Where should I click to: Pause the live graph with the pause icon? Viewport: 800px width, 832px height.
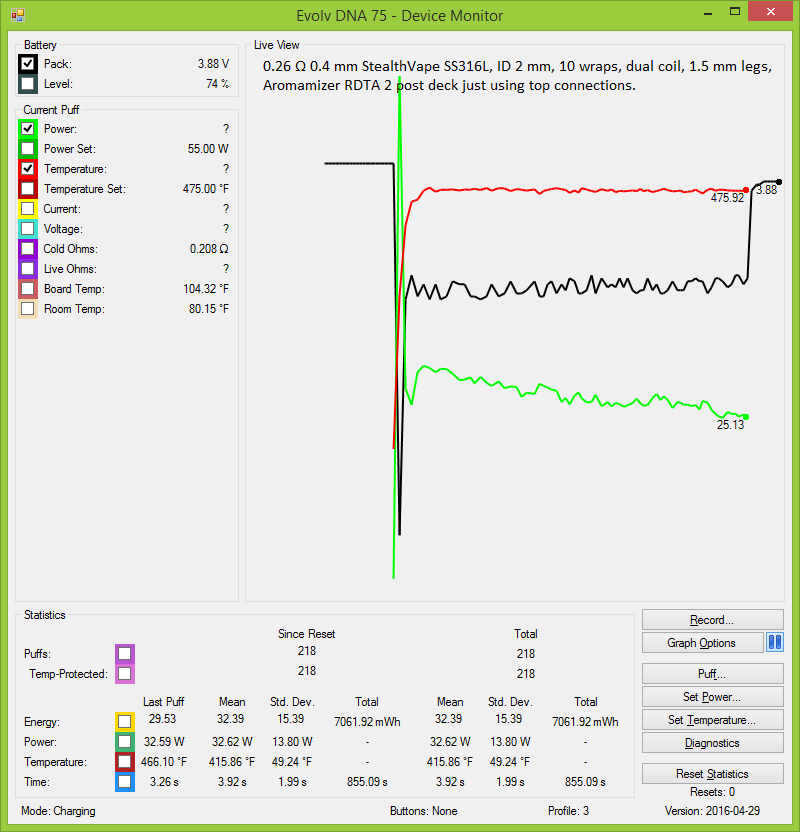pos(775,643)
